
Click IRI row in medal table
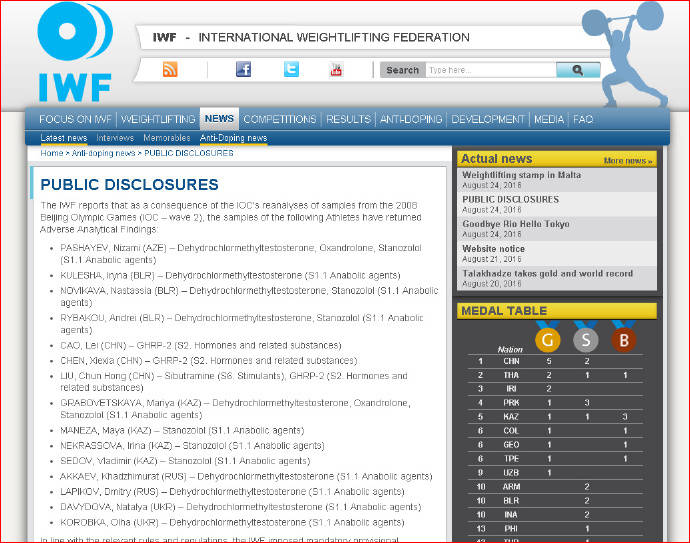[555, 389]
